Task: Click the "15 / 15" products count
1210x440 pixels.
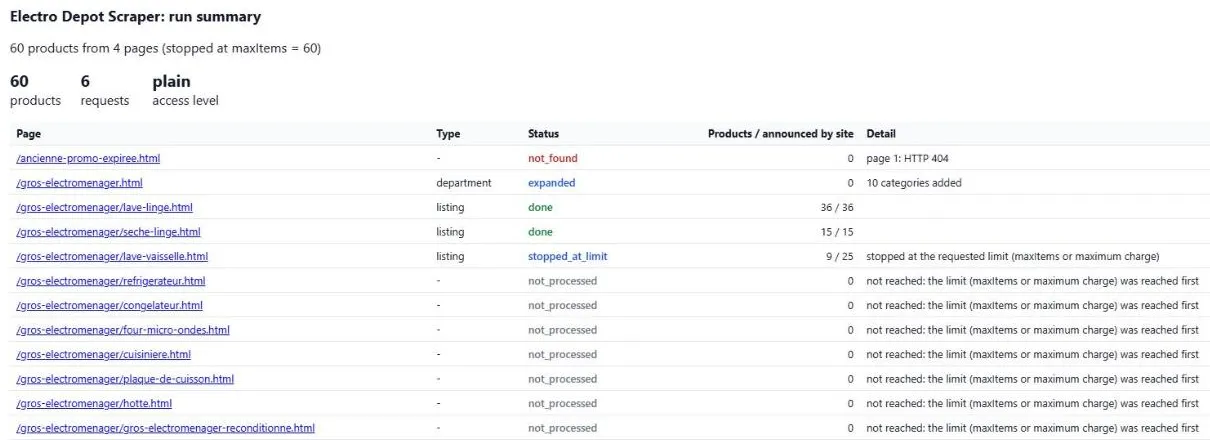Action: coord(837,232)
